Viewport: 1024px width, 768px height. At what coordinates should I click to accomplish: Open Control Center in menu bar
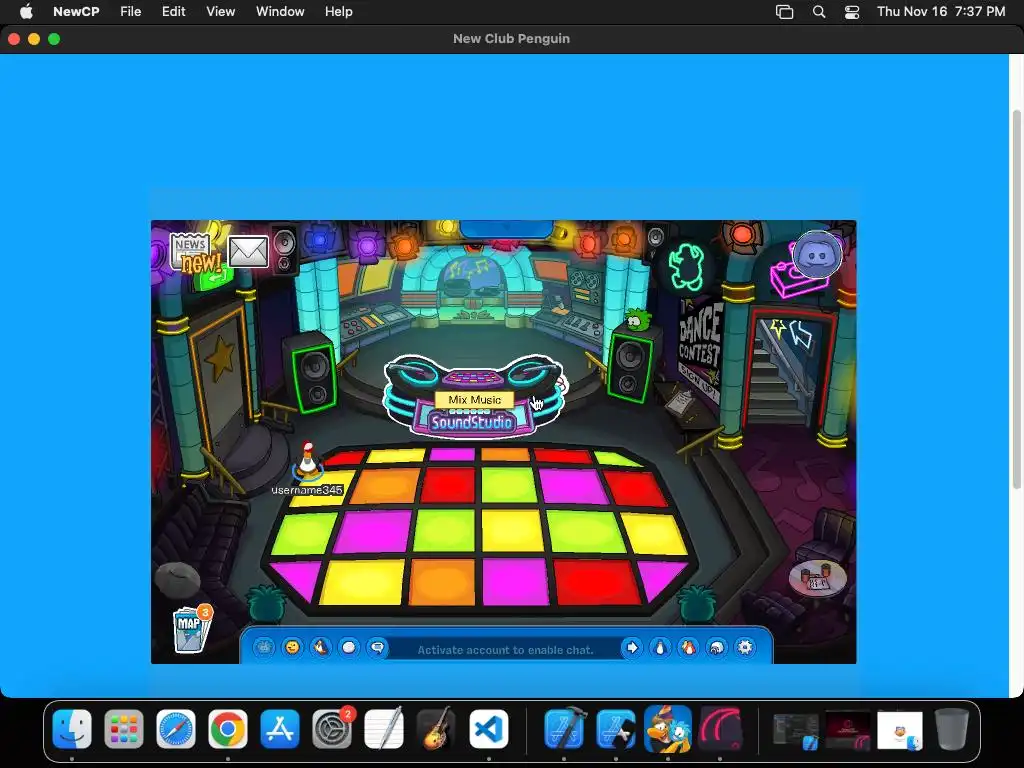click(x=852, y=12)
